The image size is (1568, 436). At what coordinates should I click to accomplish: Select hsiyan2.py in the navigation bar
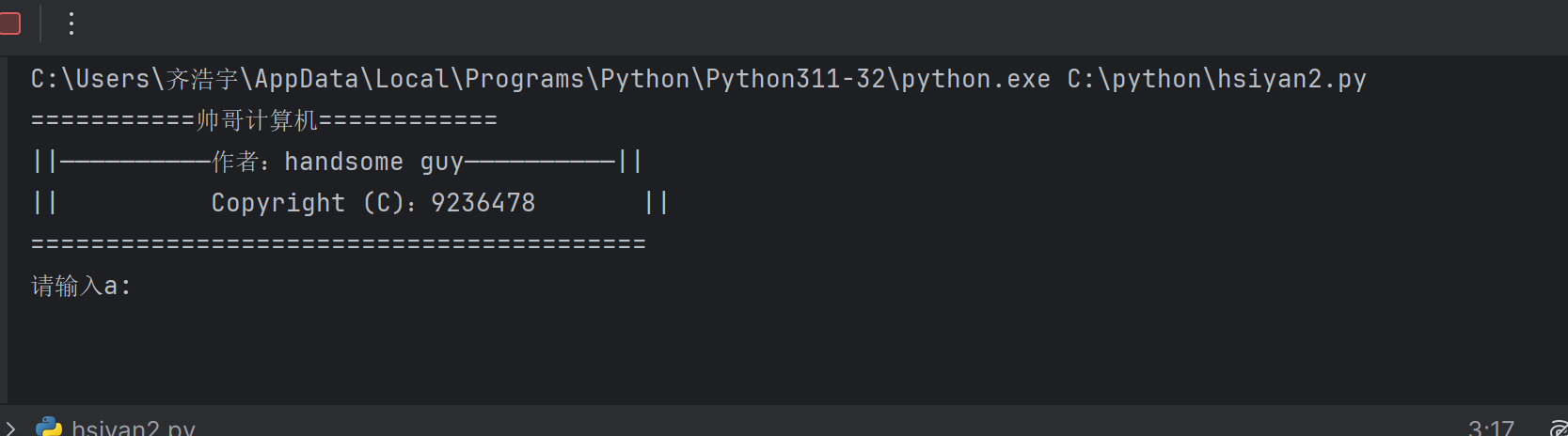pos(134,428)
